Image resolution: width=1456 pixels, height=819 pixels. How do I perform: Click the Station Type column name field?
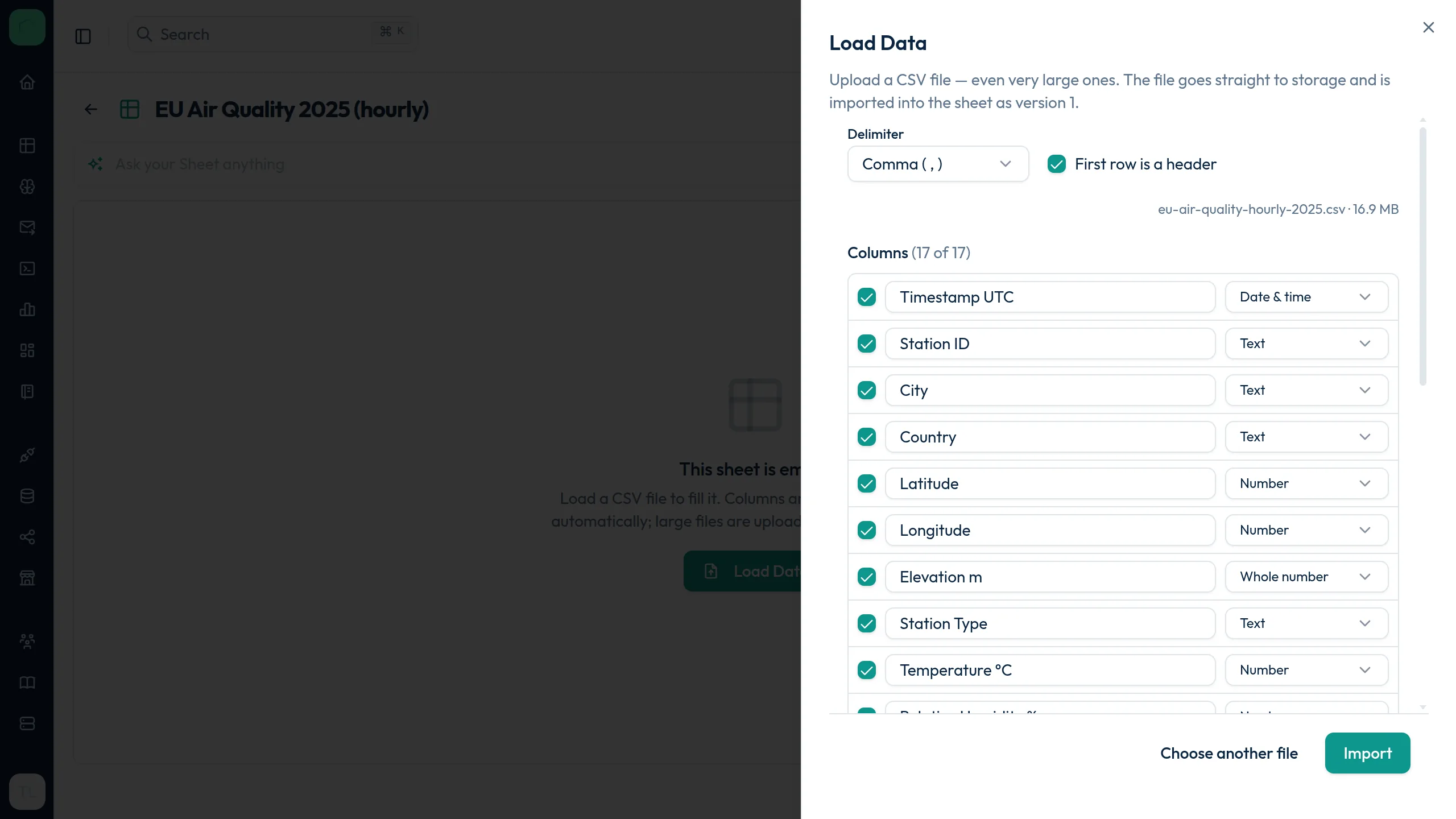(x=1050, y=623)
